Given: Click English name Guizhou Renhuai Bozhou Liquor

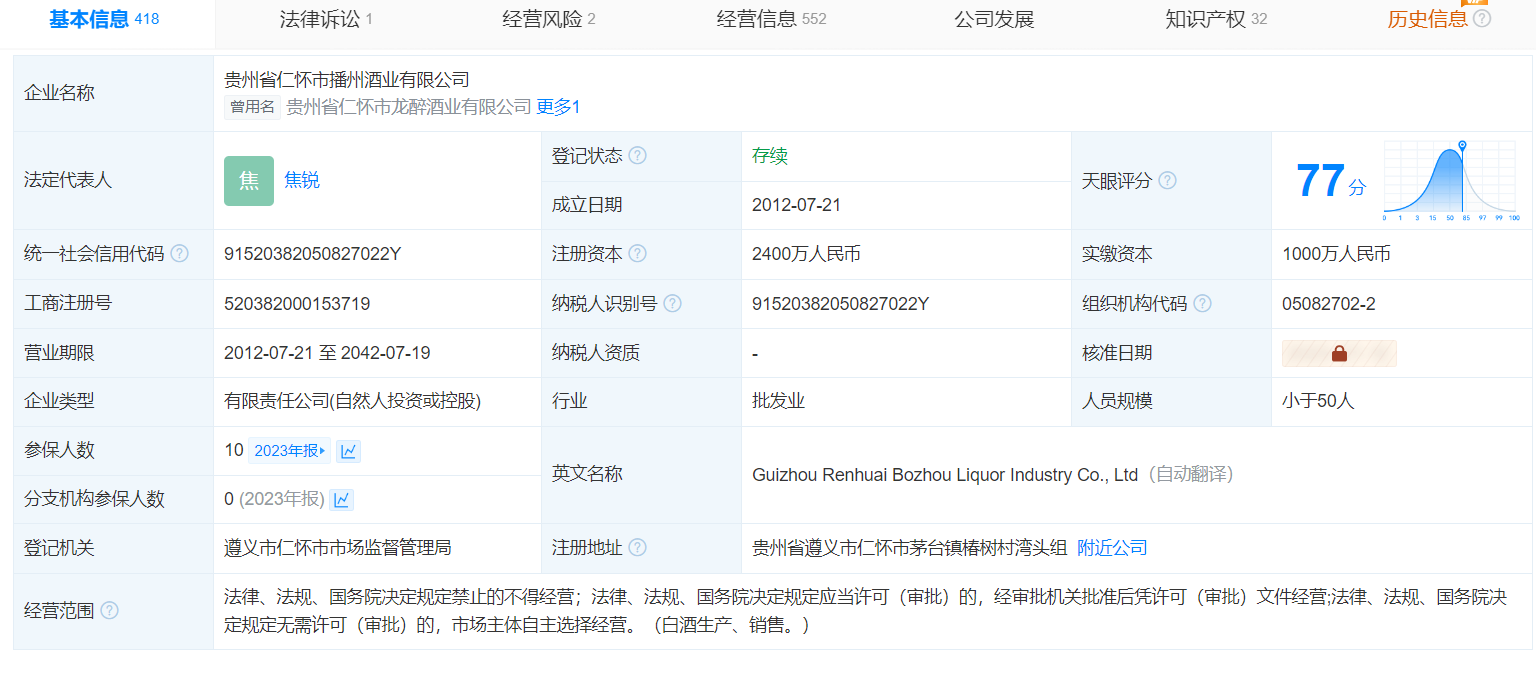Looking at the screenshot, I should coord(945,475).
